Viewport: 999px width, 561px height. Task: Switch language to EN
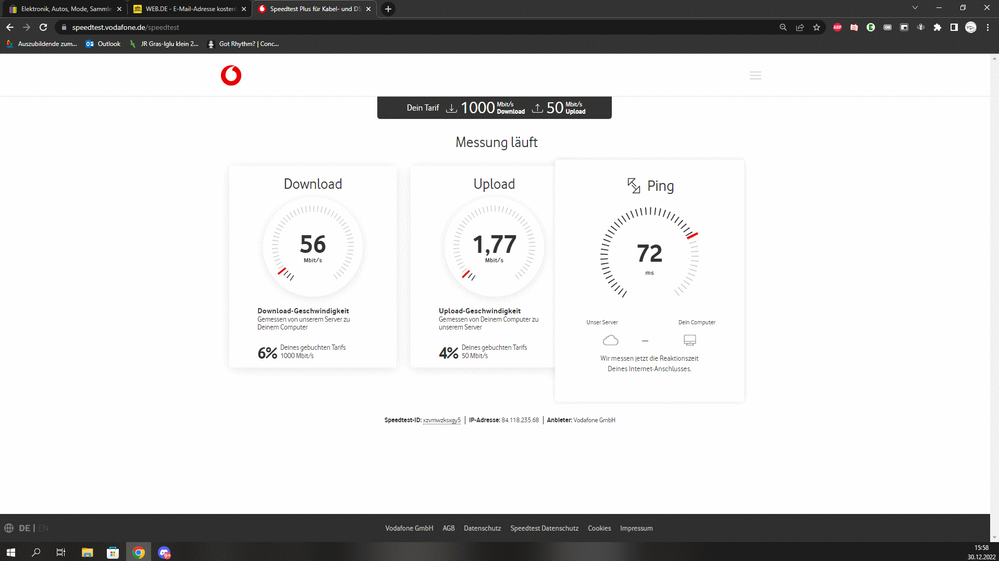[43, 528]
